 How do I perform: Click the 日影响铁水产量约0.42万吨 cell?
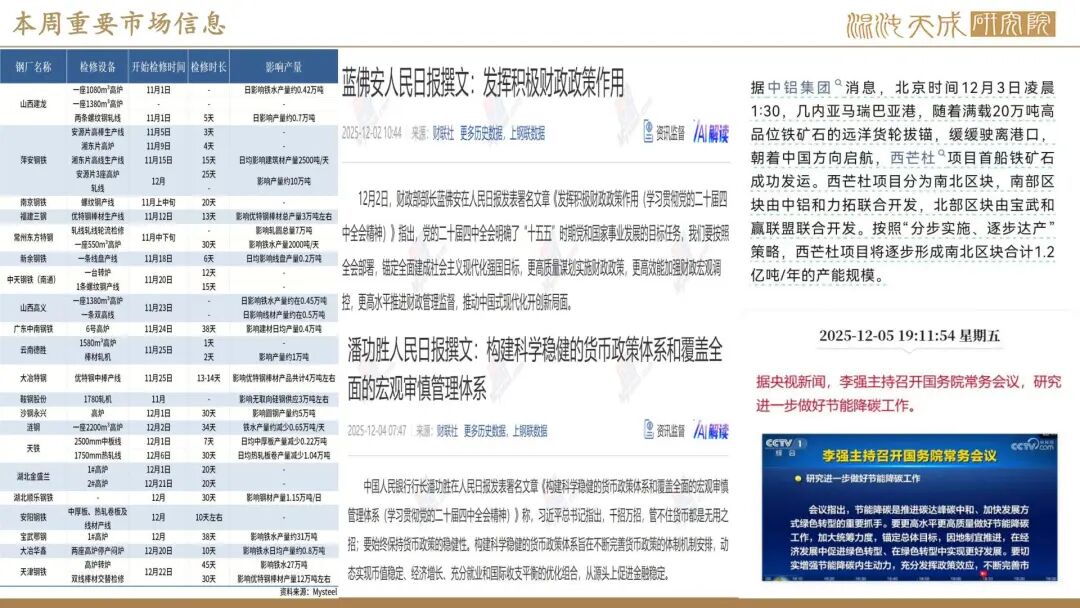click(284, 90)
